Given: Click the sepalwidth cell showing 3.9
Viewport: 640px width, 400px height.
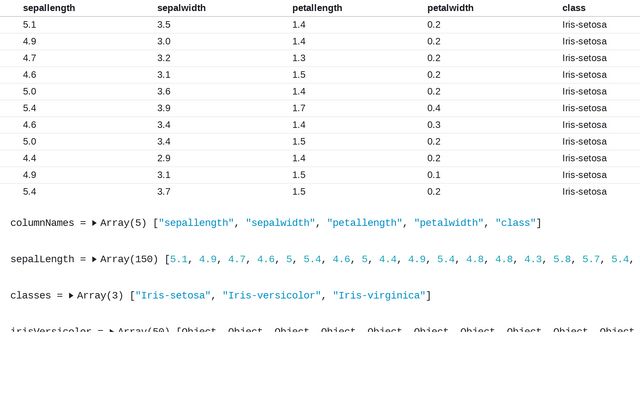Looking at the screenshot, I should click(x=164, y=108).
